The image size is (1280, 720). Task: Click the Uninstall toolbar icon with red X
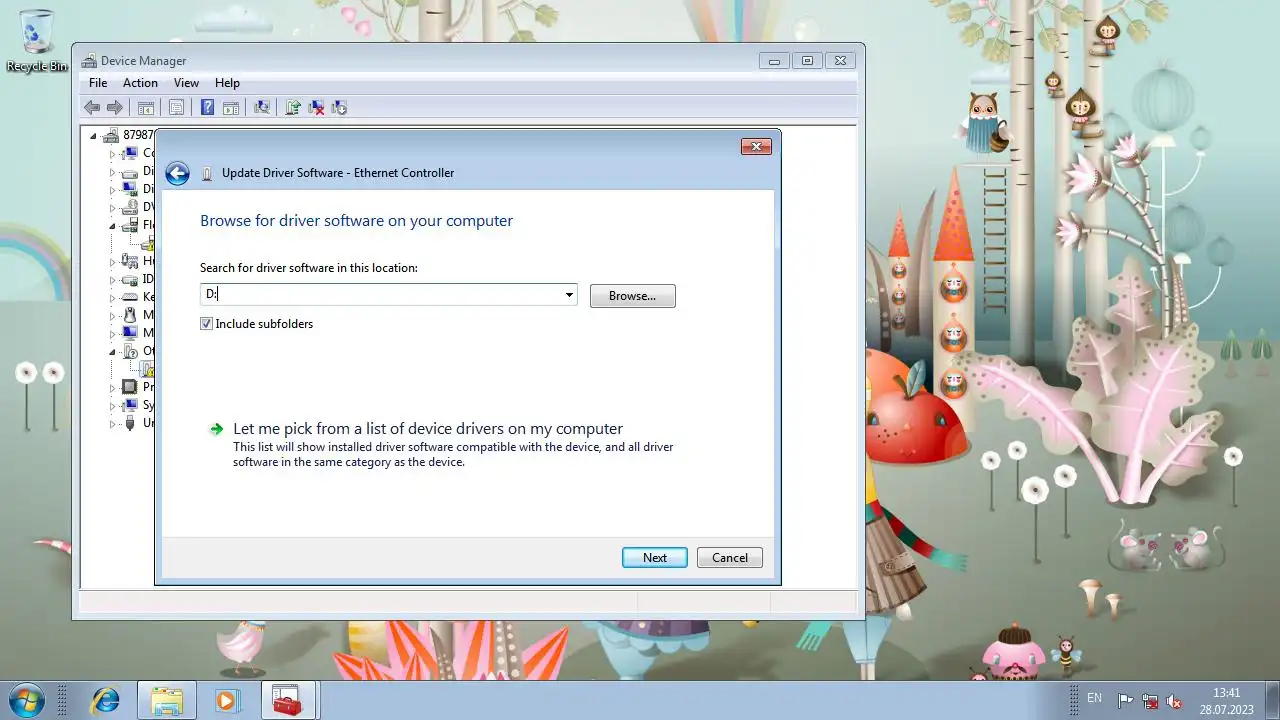pyautogui.click(x=316, y=107)
